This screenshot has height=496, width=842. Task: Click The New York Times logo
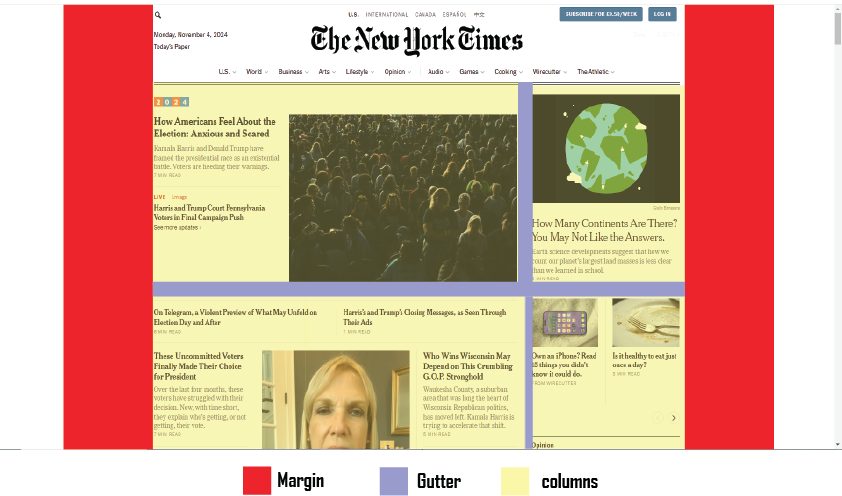[416, 40]
